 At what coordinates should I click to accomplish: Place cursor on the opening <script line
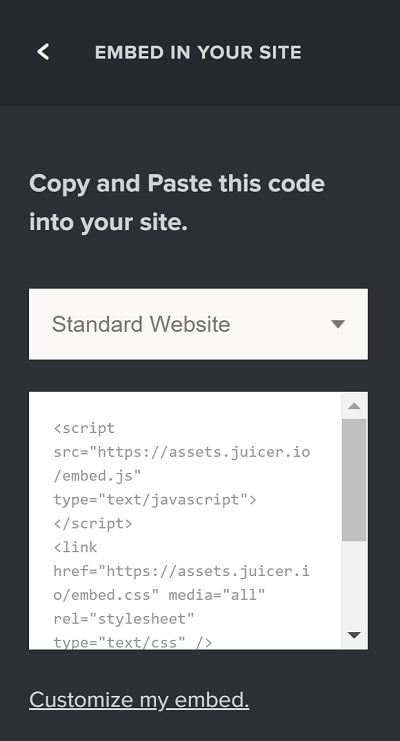pyautogui.click(x=84, y=429)
